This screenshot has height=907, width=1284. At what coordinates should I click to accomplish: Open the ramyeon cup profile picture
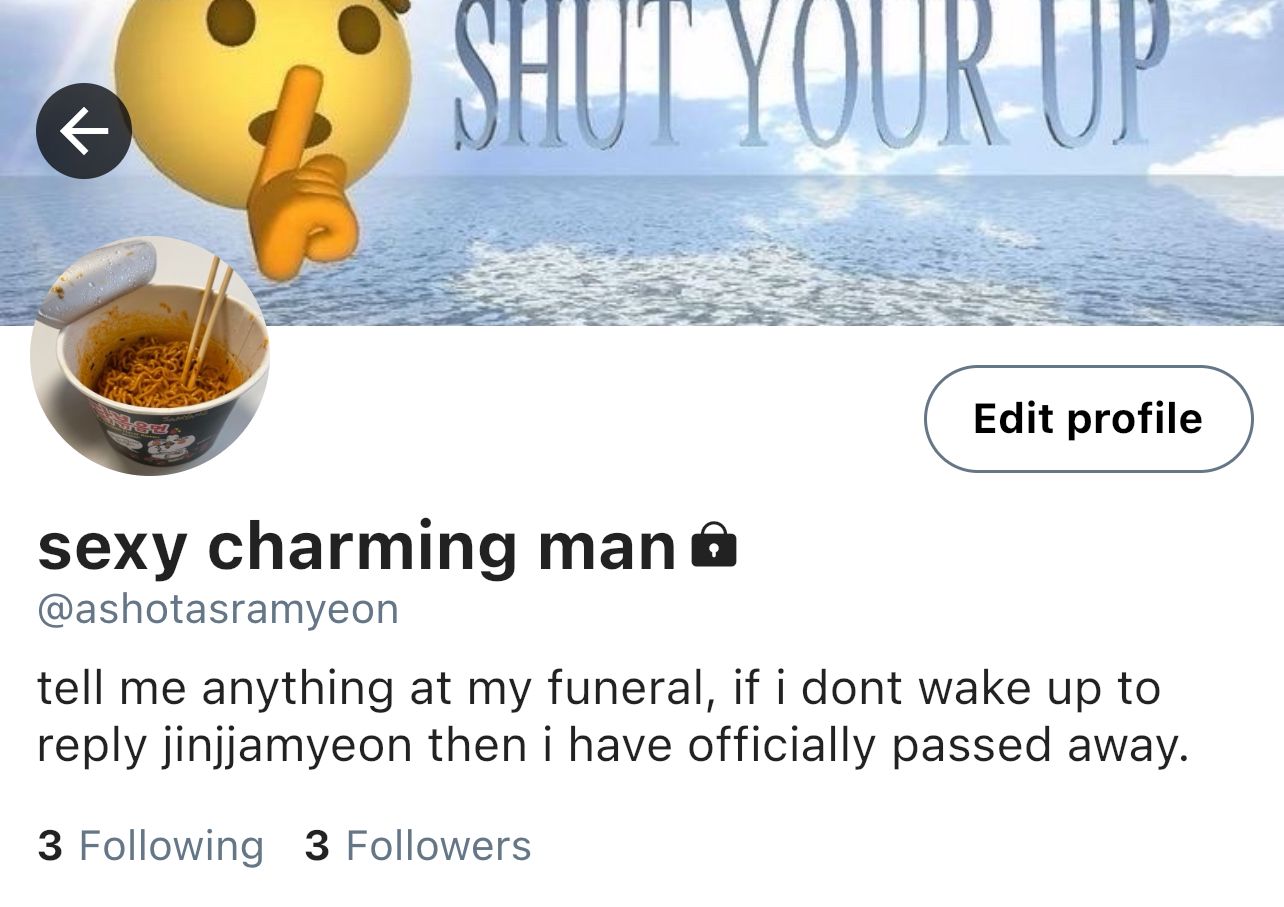point(150,356)
